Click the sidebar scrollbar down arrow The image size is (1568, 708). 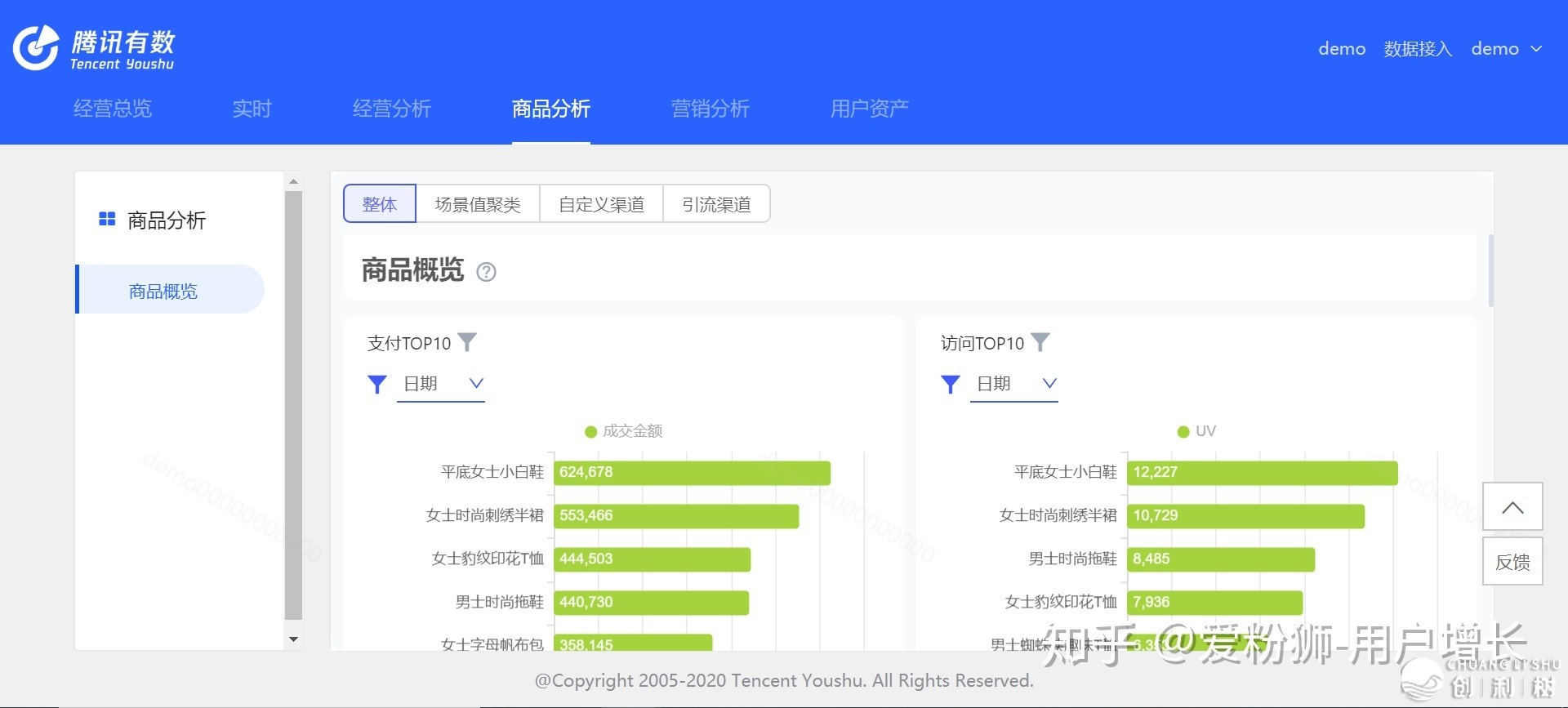[x=294, y=639]
